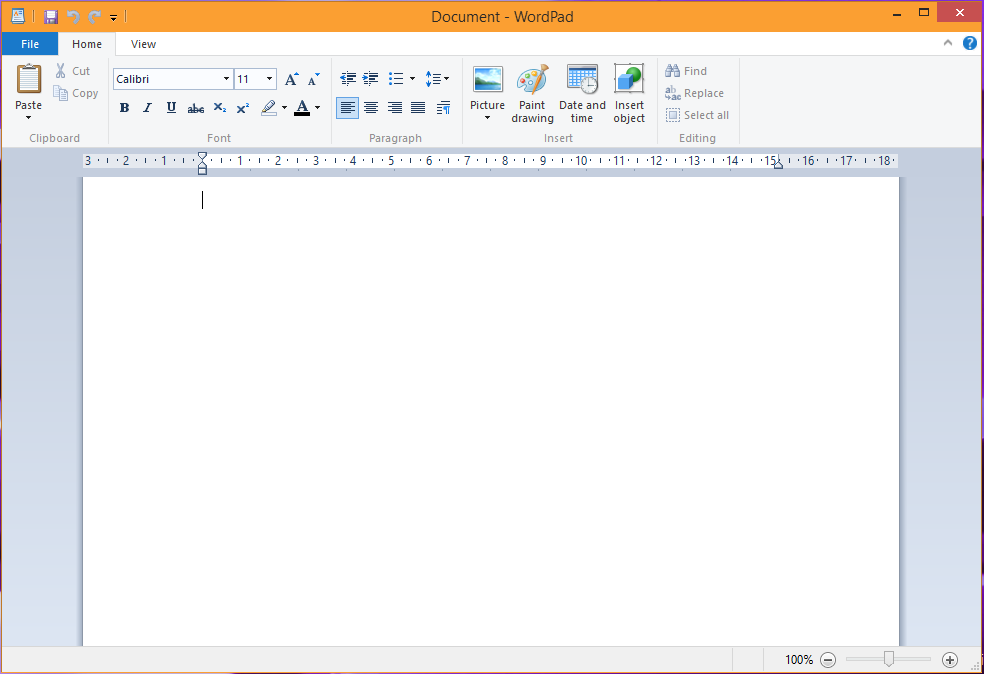The width and height of the screenshot is (984, 674).
Task: Toggle Bold formatting
Action: click(124, 108)
